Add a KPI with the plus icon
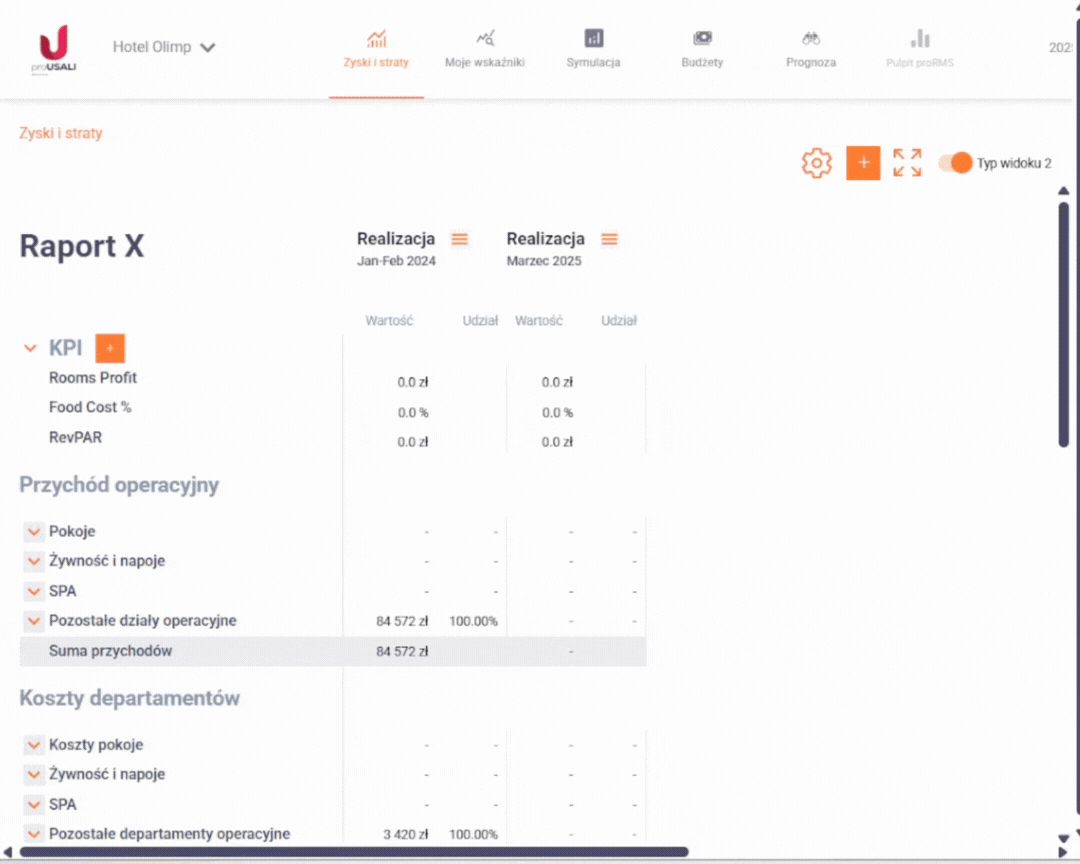This screenshot has width=1080, height=864. pos(110,348)
